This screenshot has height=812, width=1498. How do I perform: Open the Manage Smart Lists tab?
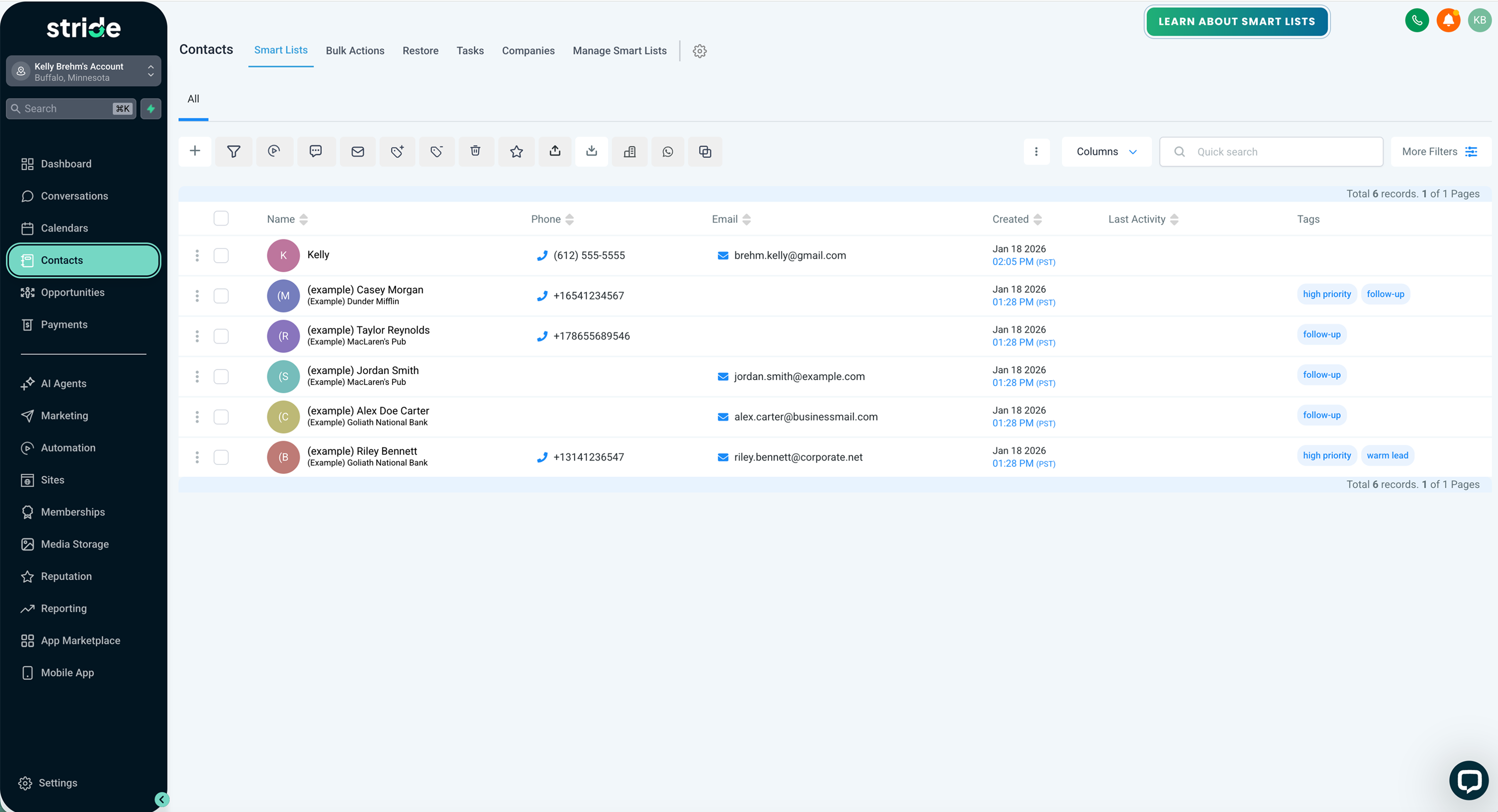(619, 51)
